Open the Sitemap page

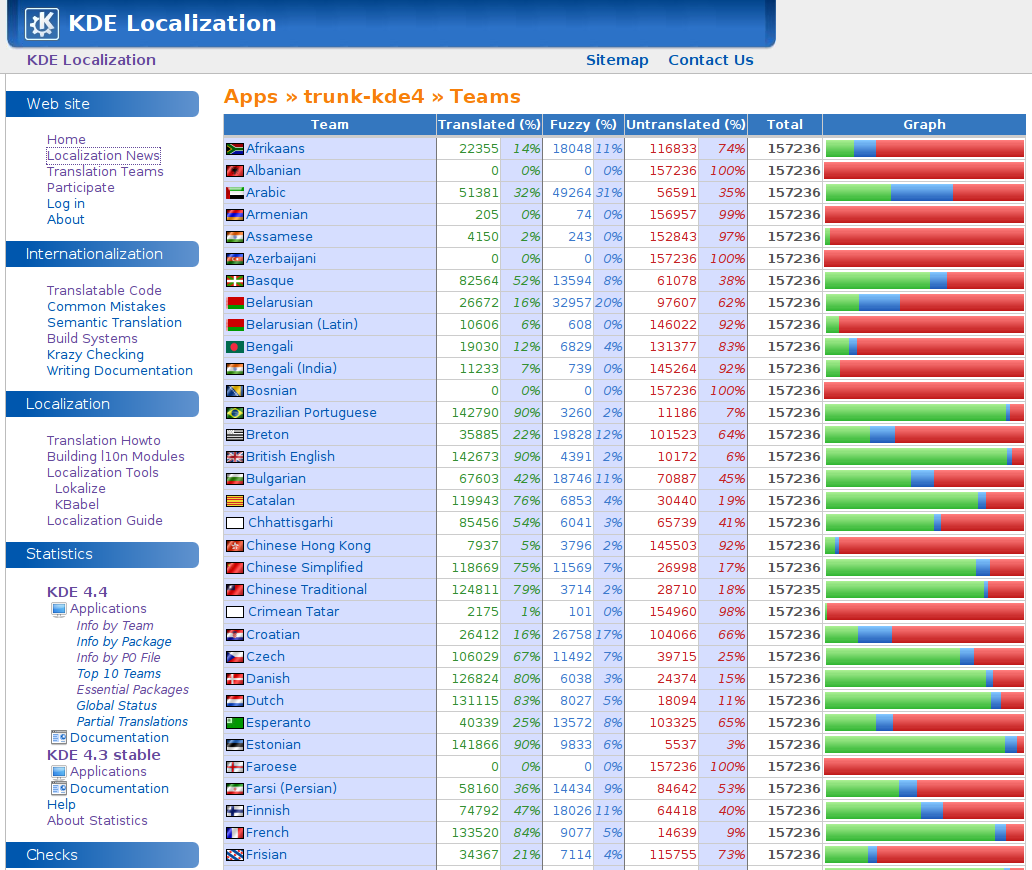(617, 60)
